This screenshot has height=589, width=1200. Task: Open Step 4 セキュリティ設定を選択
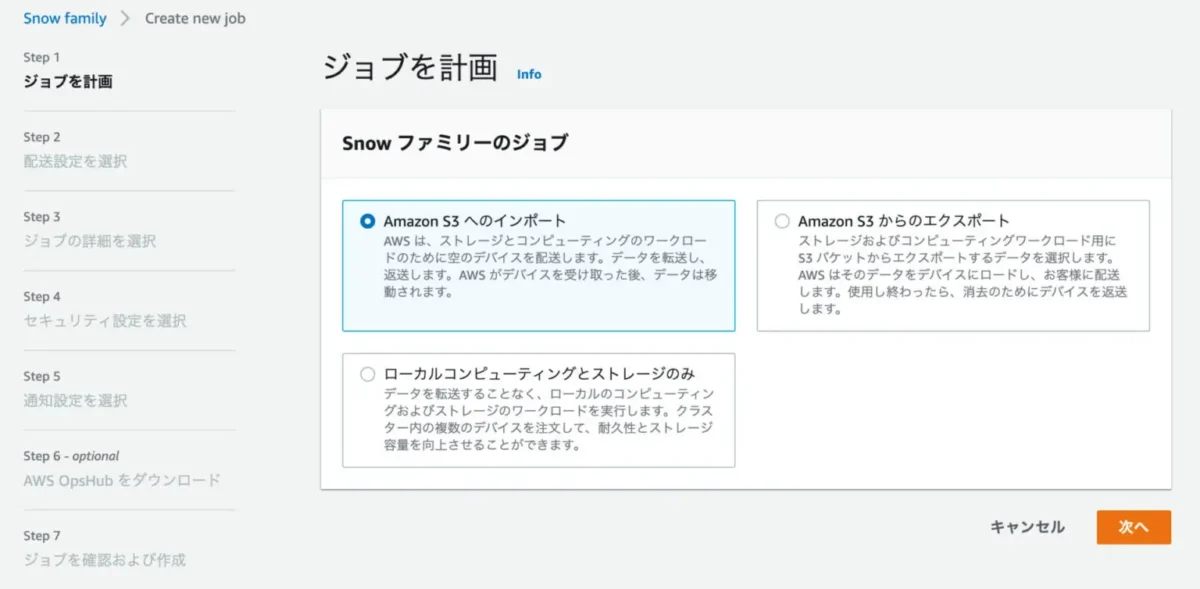(x=104, y=321)
